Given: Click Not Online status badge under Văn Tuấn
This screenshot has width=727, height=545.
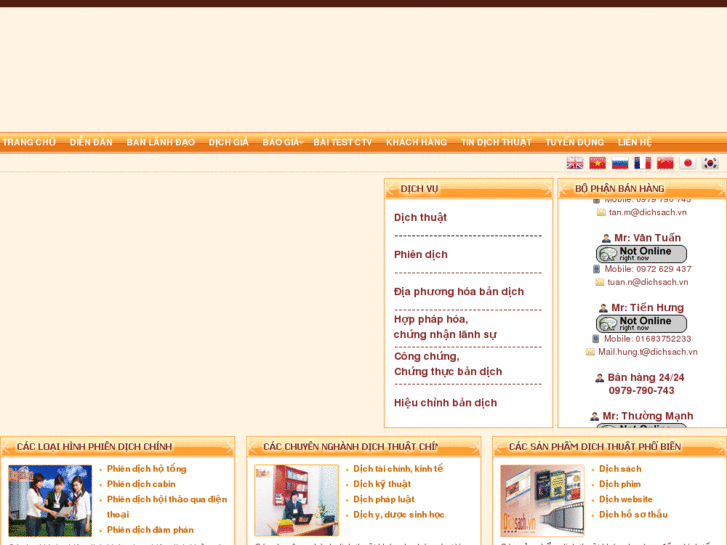Looking at the screenshot, I should pos(641,254).
